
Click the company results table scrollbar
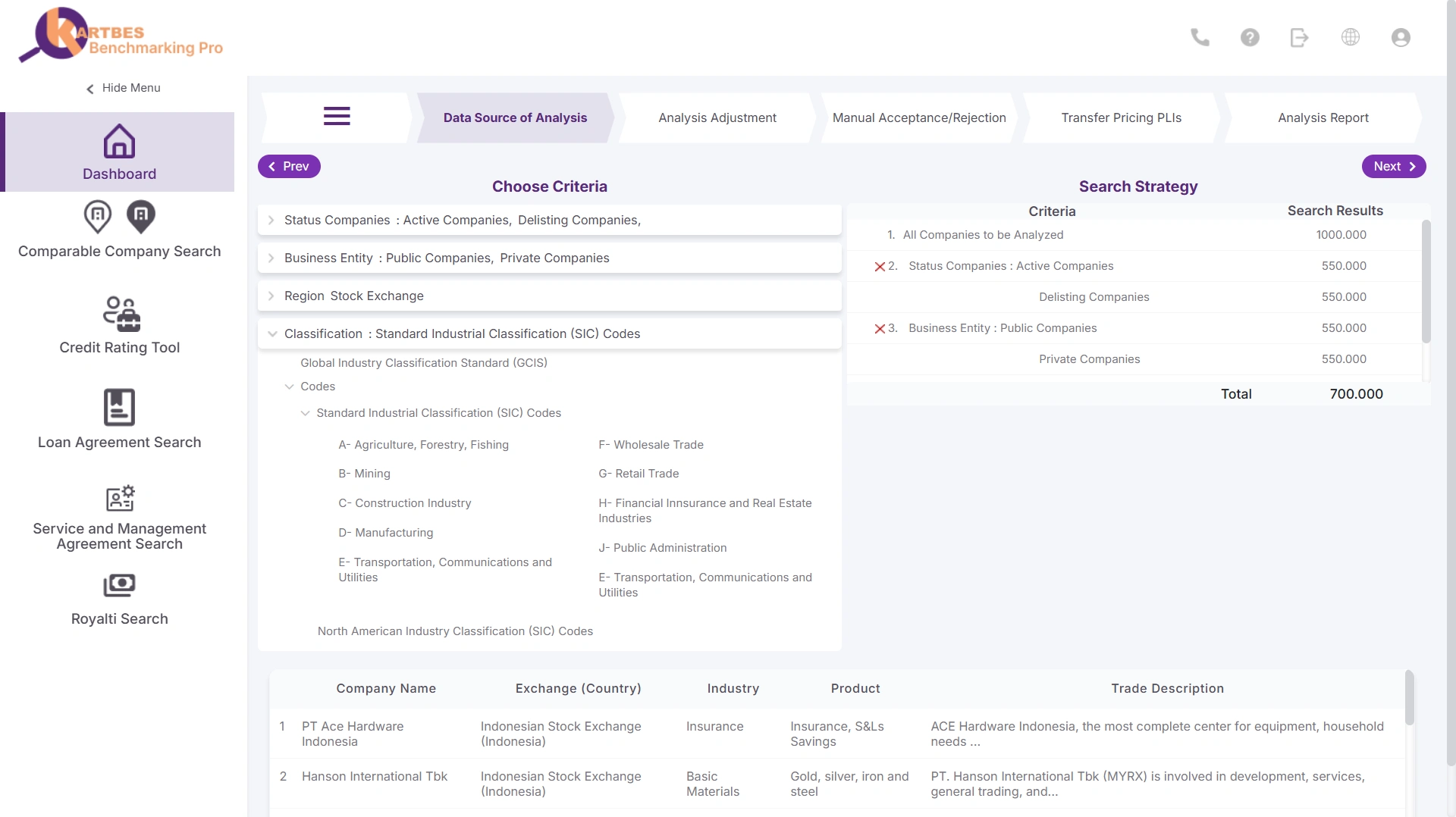tap(1409, 697)
